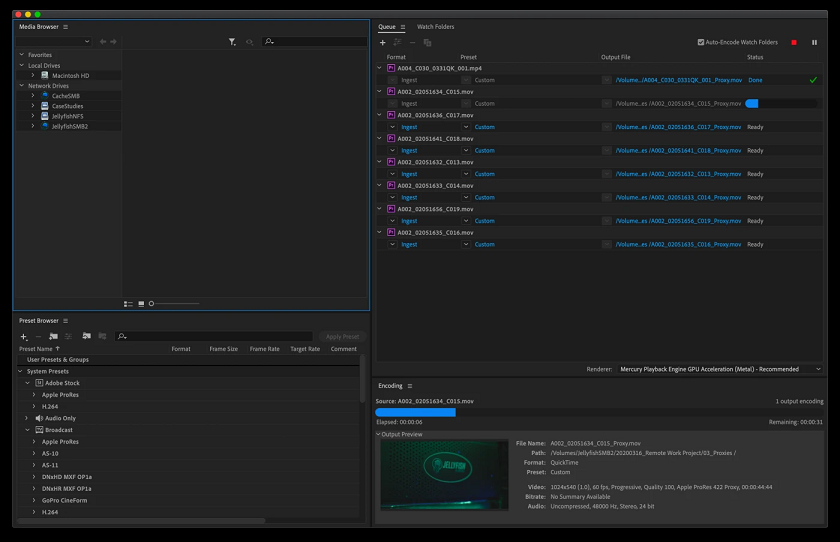Click A002_02051641_C018_Proxy.mov output file link

[678, 150]
